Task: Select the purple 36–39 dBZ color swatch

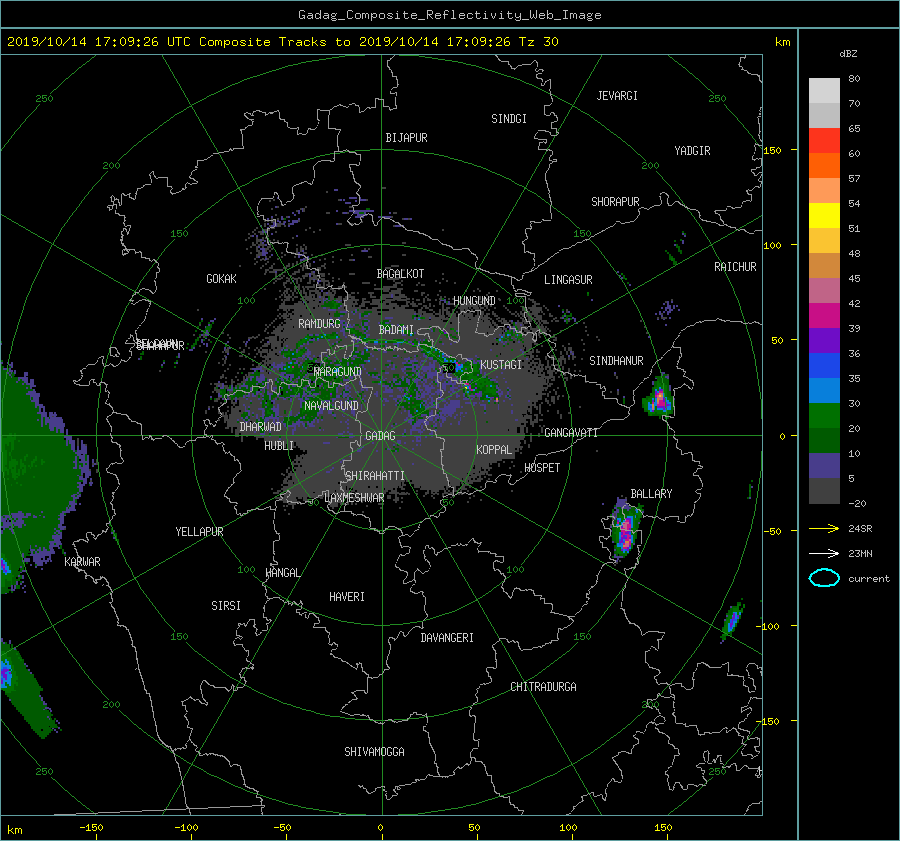Action: [824, 340]
